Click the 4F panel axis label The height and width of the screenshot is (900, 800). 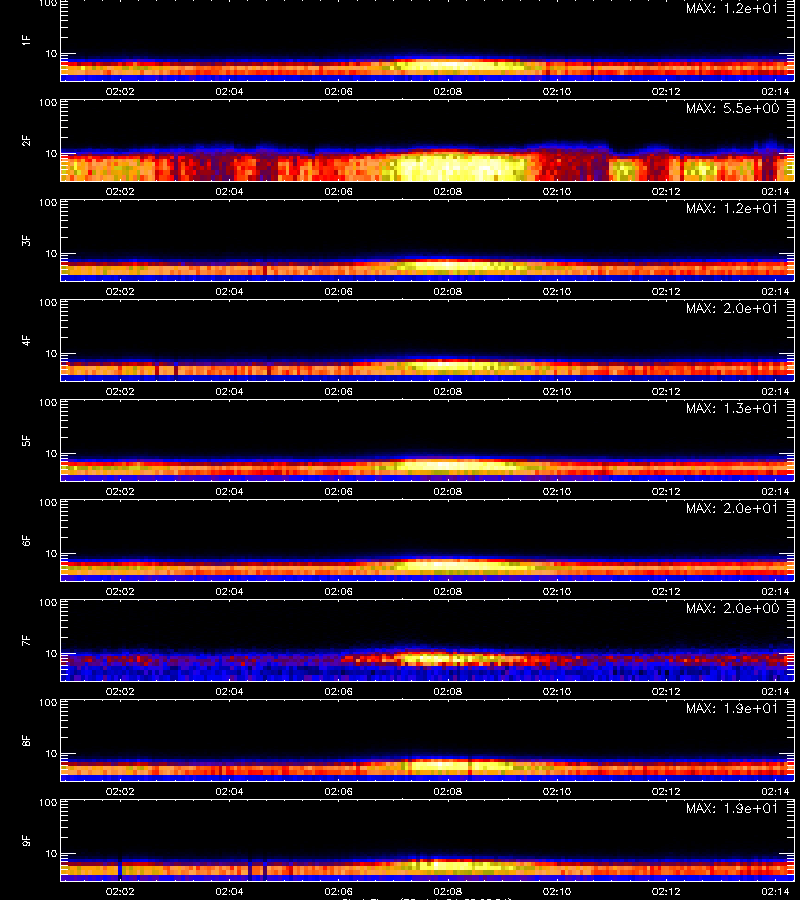coord(26,340)
